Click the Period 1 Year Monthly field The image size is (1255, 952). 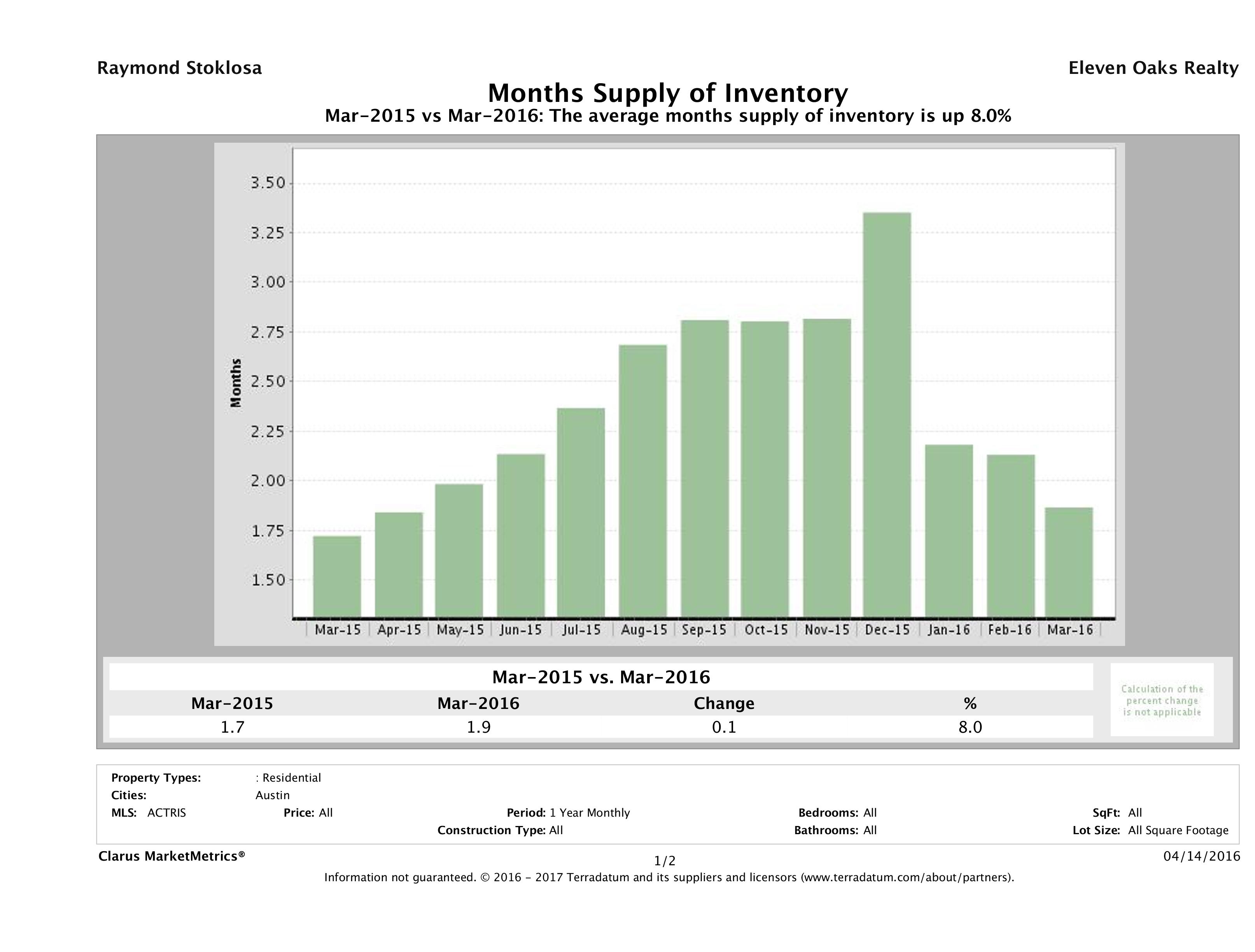click(x=568, y=812)
